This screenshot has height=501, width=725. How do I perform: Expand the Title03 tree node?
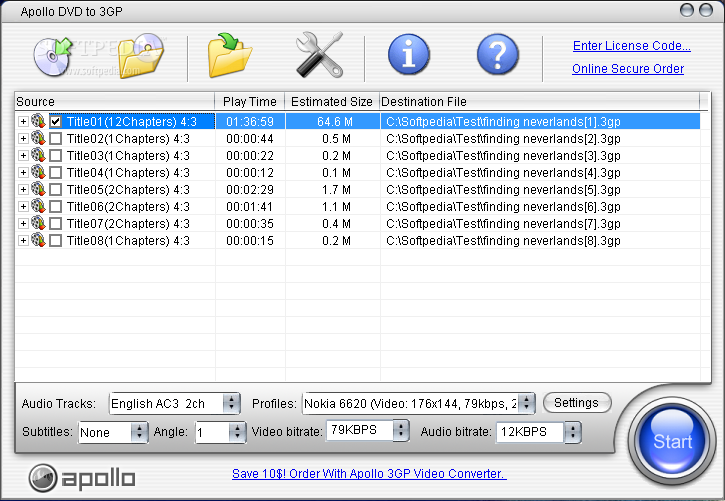tap(23, 156)
